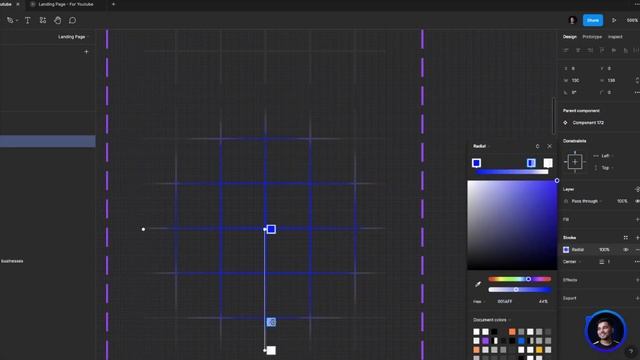
Task: Edit the layer 100% opacity value
Action: pos(622,201)
